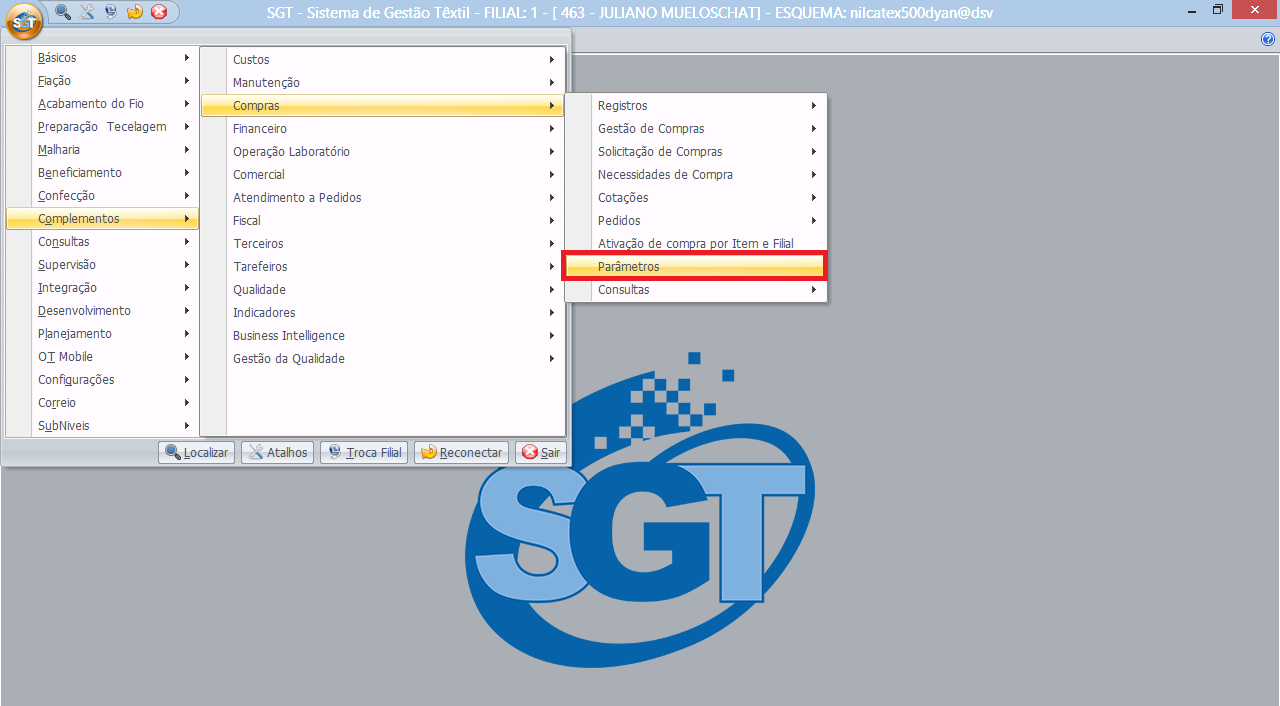Choose Ativação de compra por Item e Filial

(695, 244)
